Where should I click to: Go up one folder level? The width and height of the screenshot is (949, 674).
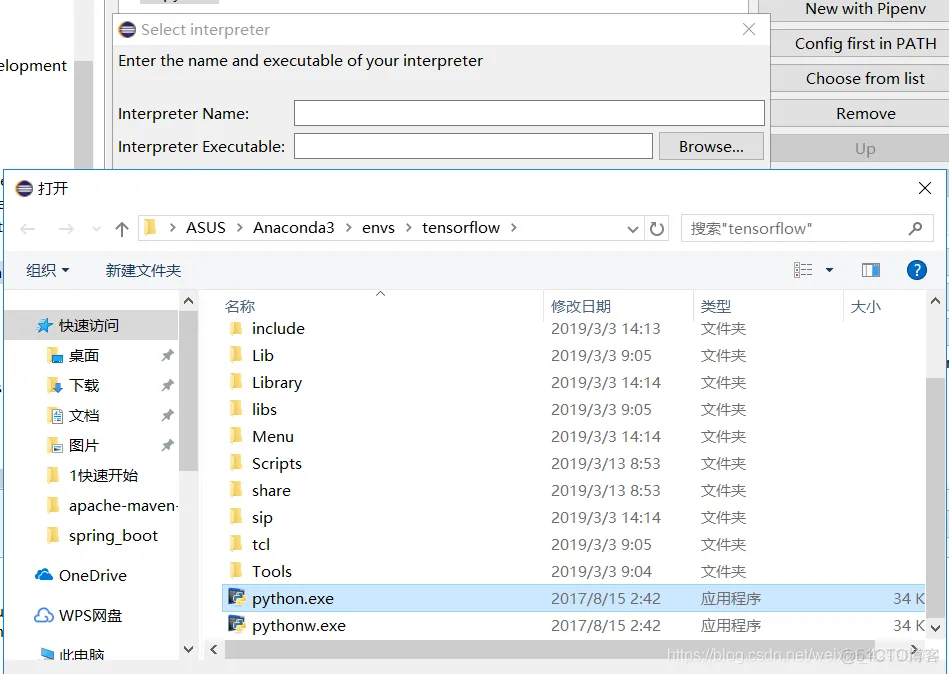[x=122, y=229]
